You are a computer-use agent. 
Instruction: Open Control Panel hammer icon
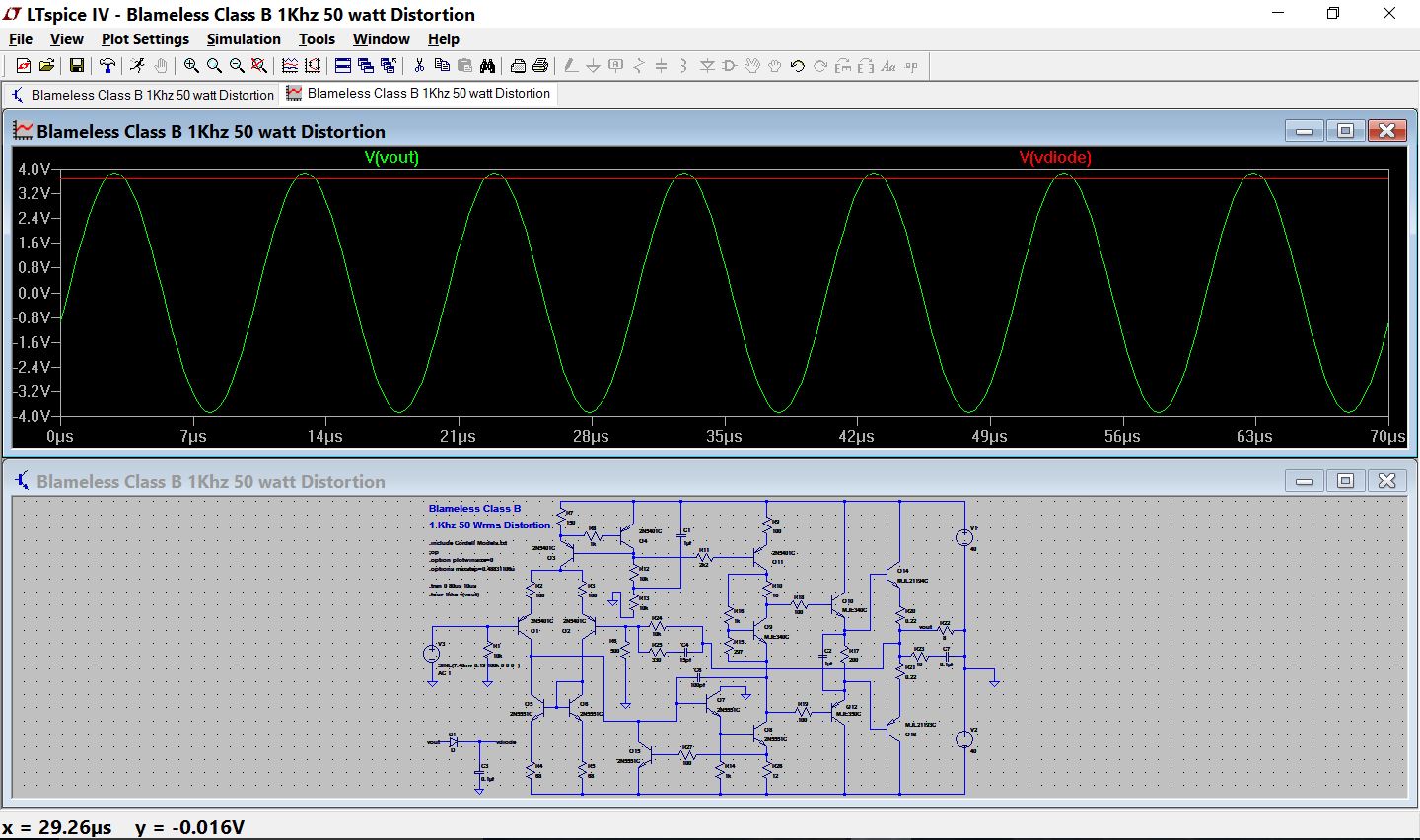[107, 66]
